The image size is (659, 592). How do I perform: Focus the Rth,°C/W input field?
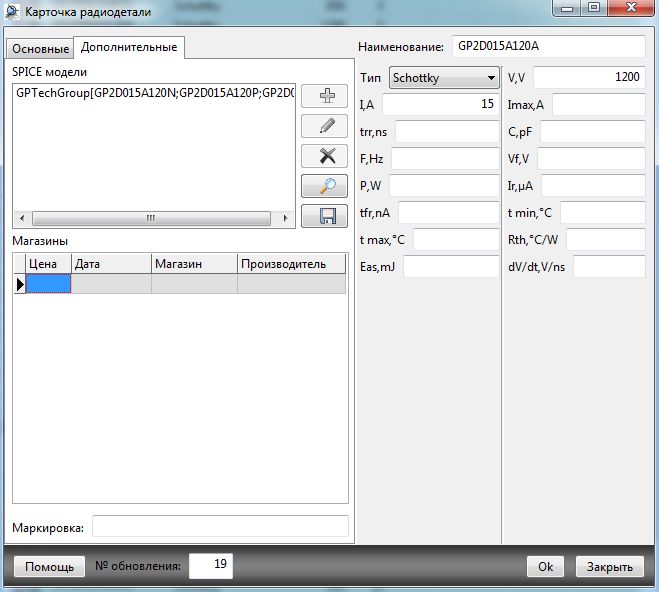point(606,239)
